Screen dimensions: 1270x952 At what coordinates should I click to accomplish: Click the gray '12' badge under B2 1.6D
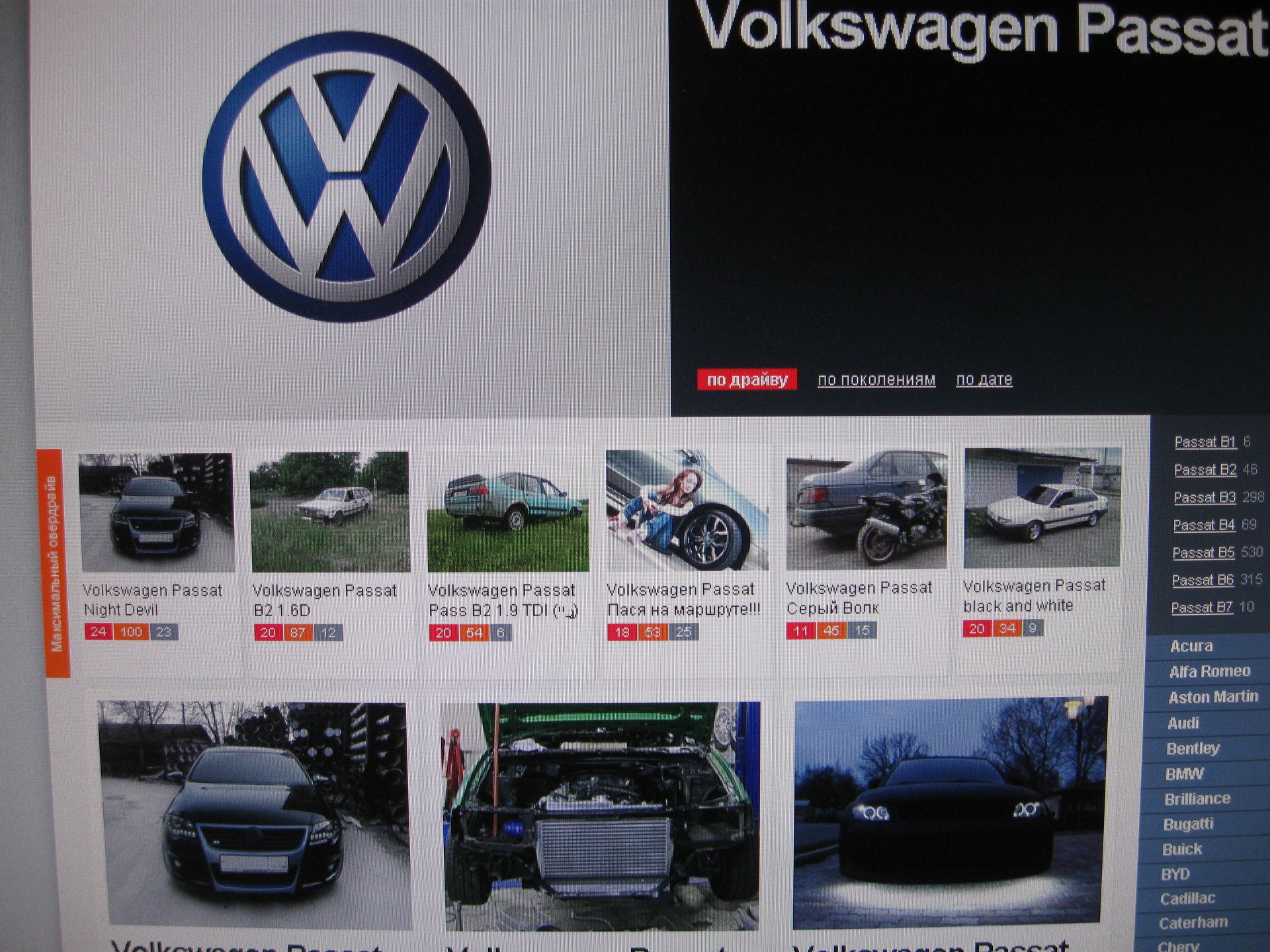328,633
